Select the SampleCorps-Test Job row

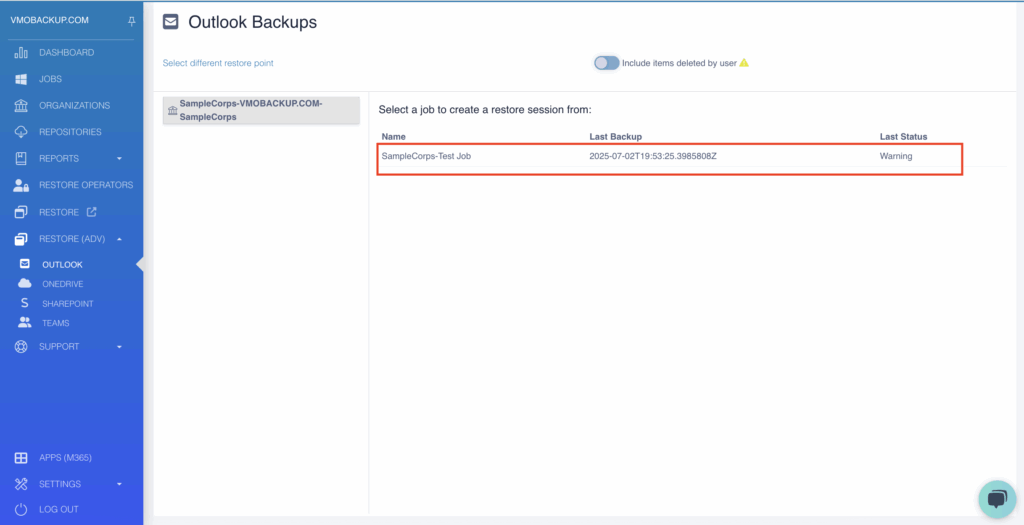(669, 159)
